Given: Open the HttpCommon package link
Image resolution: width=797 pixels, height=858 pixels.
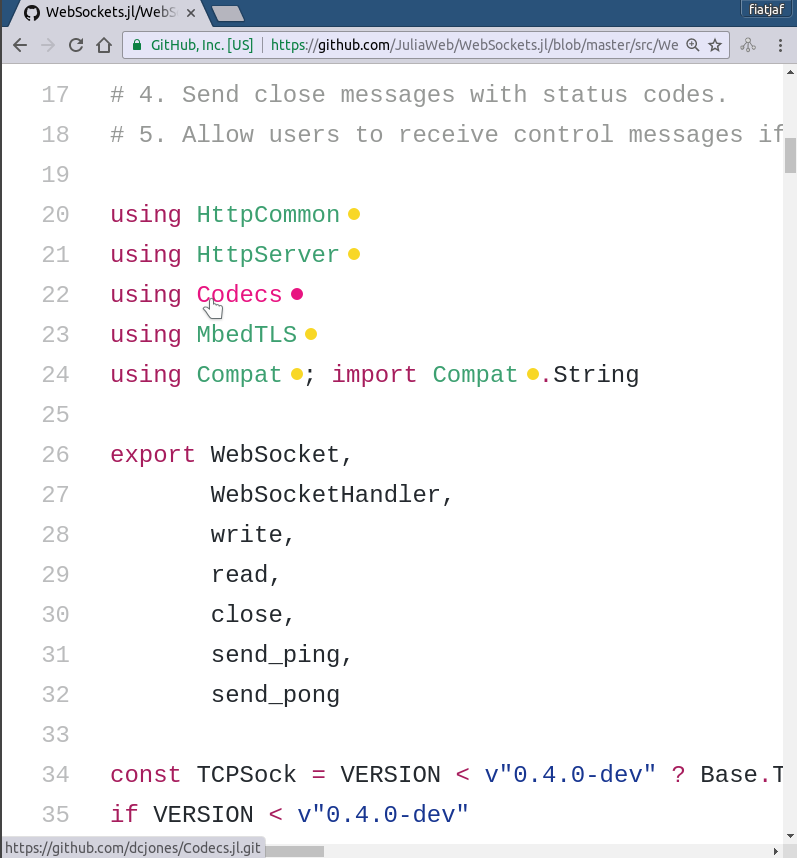Looking at the screenshot, I should tap(268, 214).
